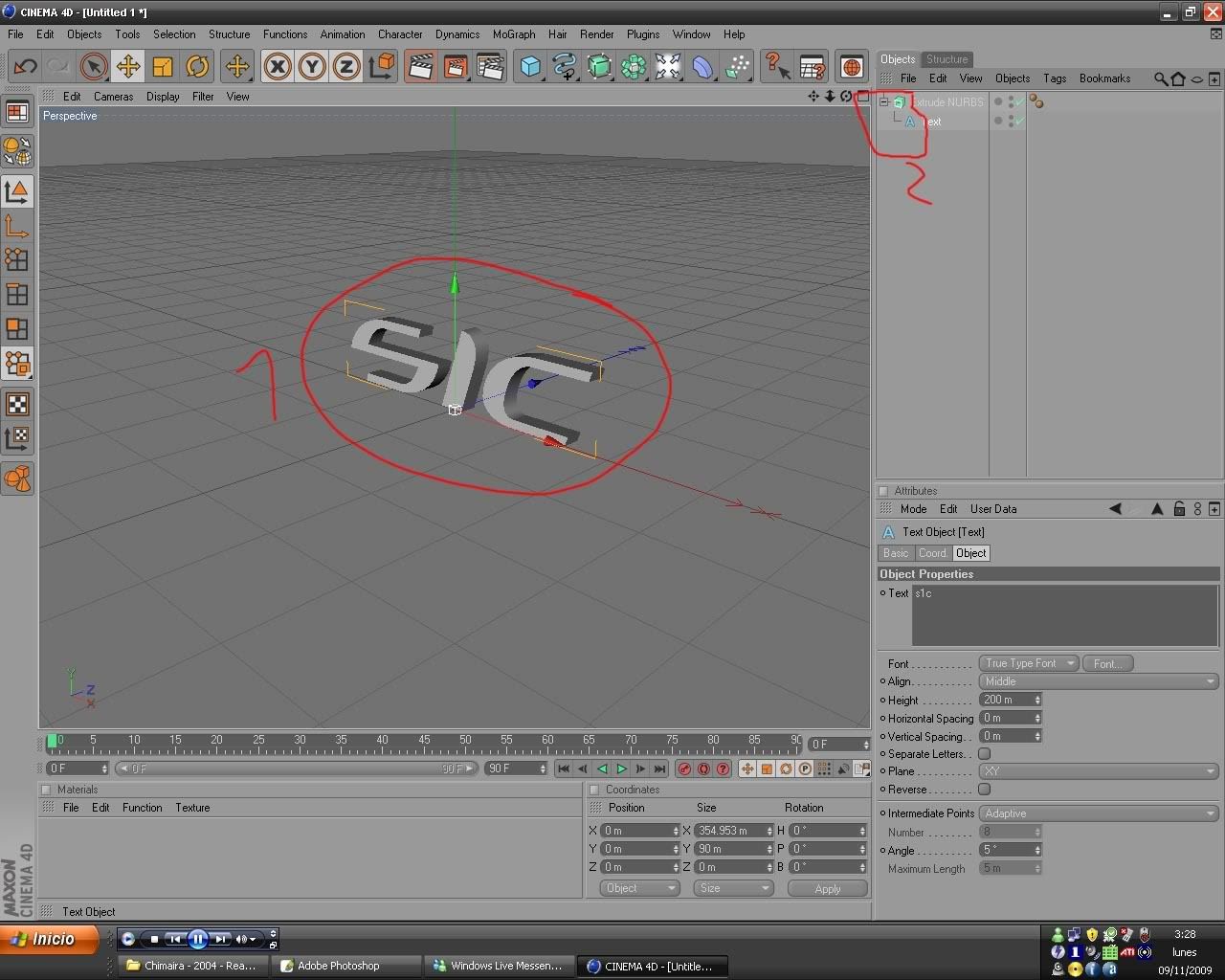Click Angle value stepper arrows
Viewport: 1225px width, 980px height.
coord(1036,850)
